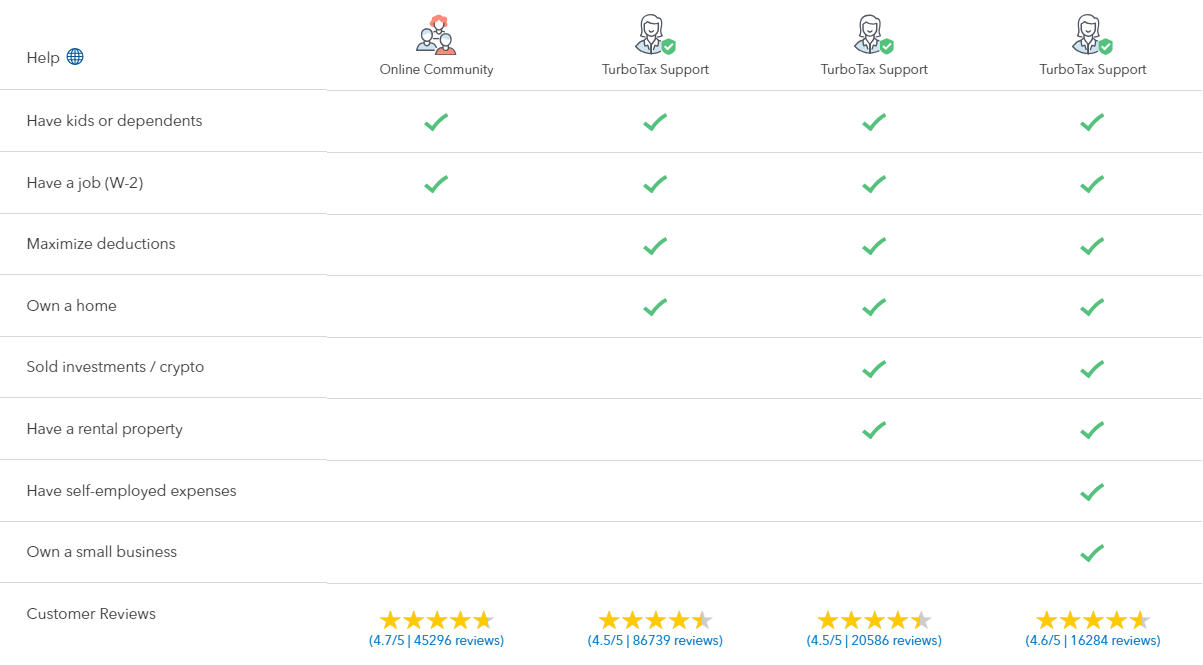This screenshot has height=665, width=1203.
Task: Click the globe icon next to Help
Action: pyautogui.click(x=75, y=57)
